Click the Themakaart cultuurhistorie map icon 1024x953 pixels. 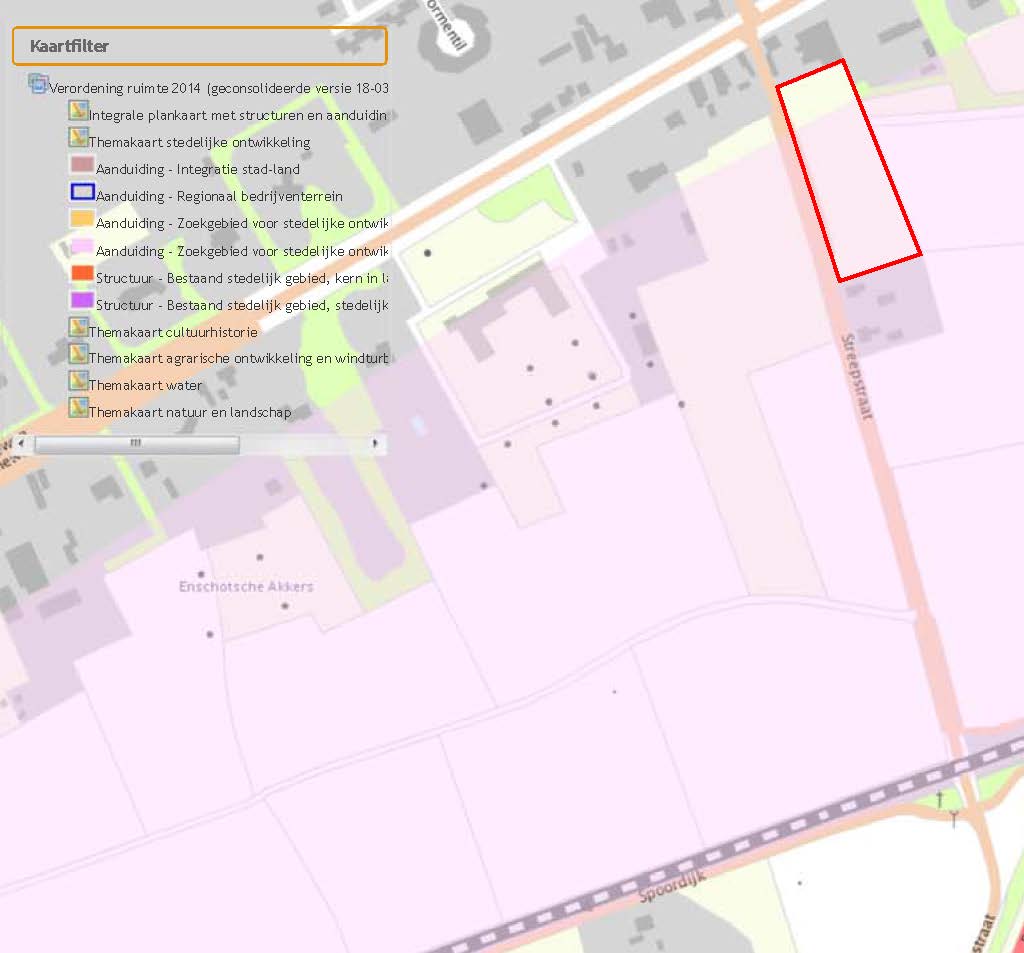(78, 327)
